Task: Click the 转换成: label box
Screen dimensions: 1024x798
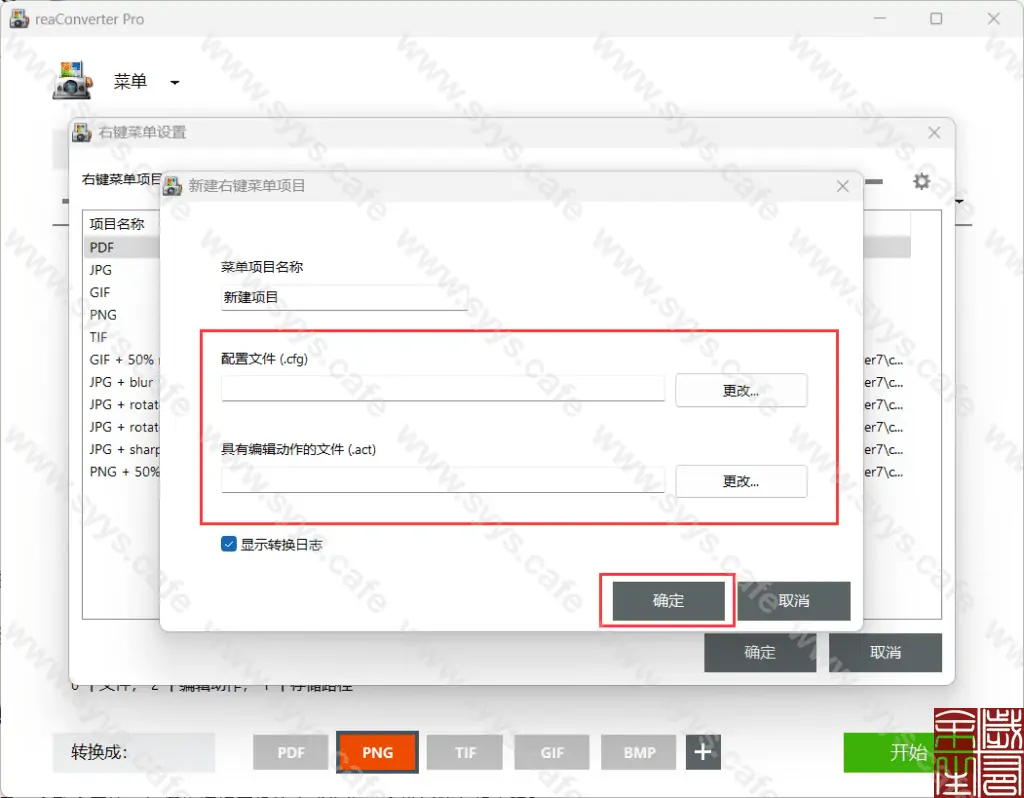Action: pyautogui.click(x=134, y=752)
